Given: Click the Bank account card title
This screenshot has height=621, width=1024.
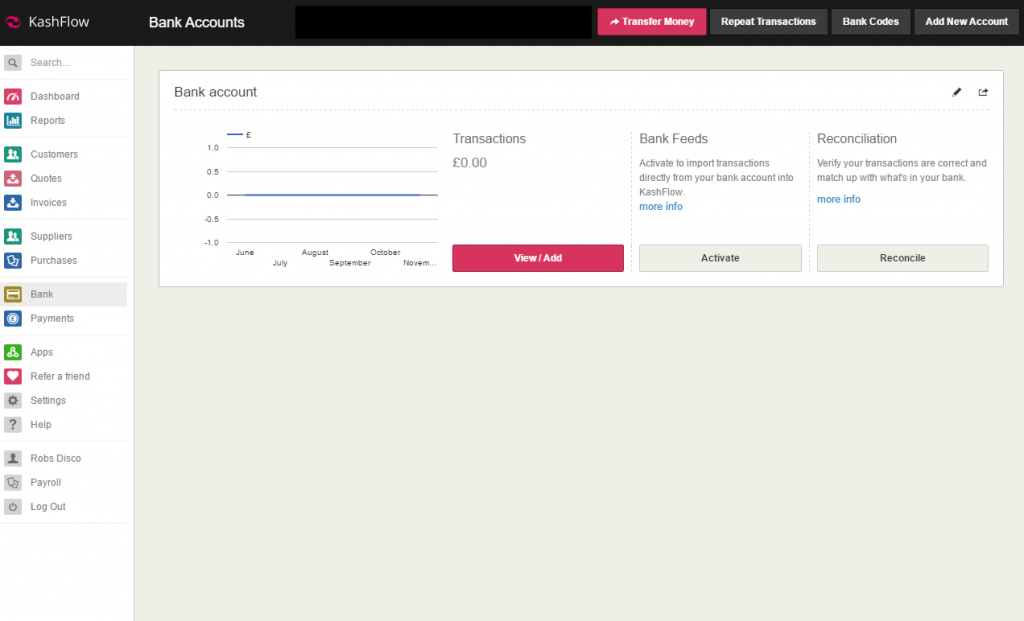Looking at the screenshot, I should 216,92.
